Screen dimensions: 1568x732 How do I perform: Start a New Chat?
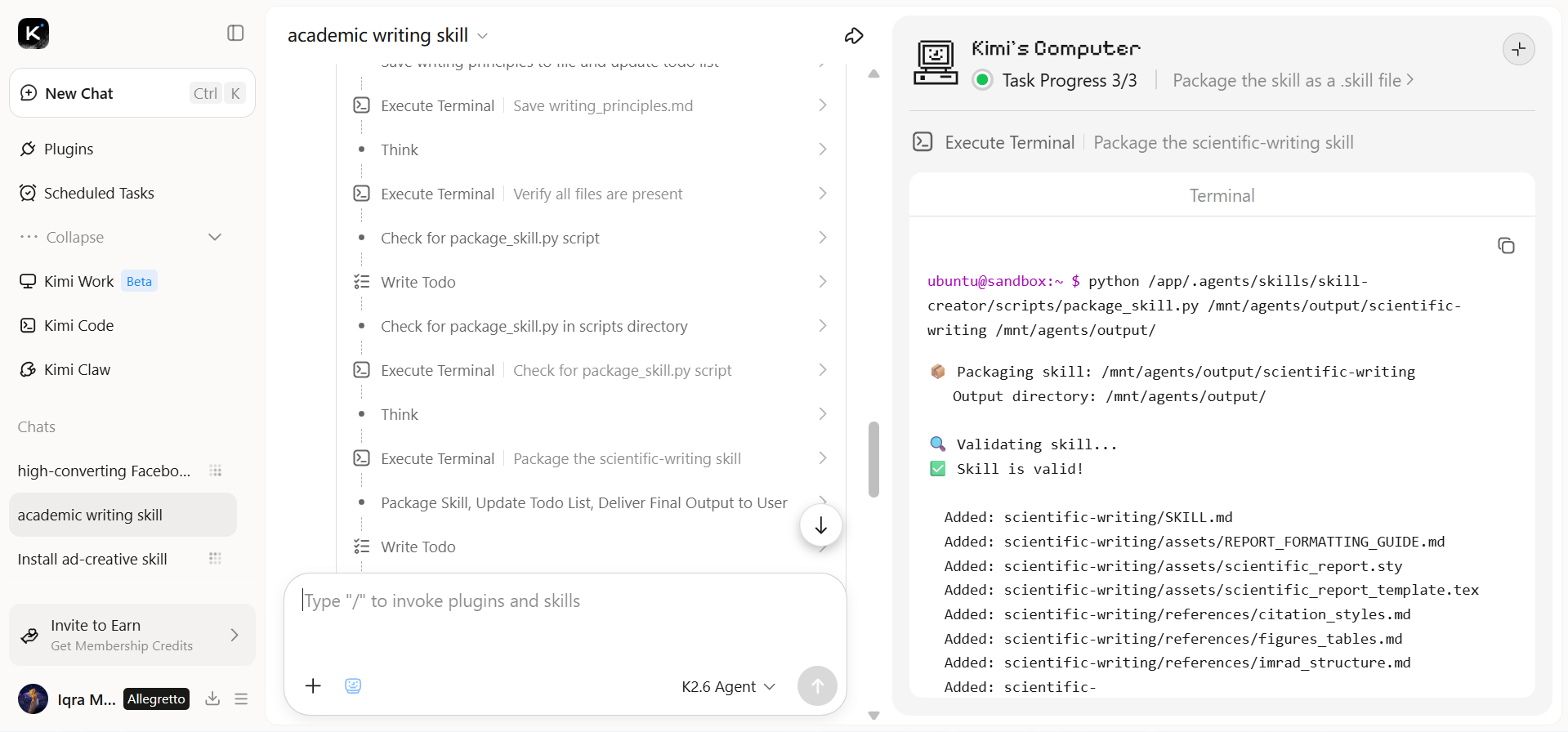coord(132,93)
